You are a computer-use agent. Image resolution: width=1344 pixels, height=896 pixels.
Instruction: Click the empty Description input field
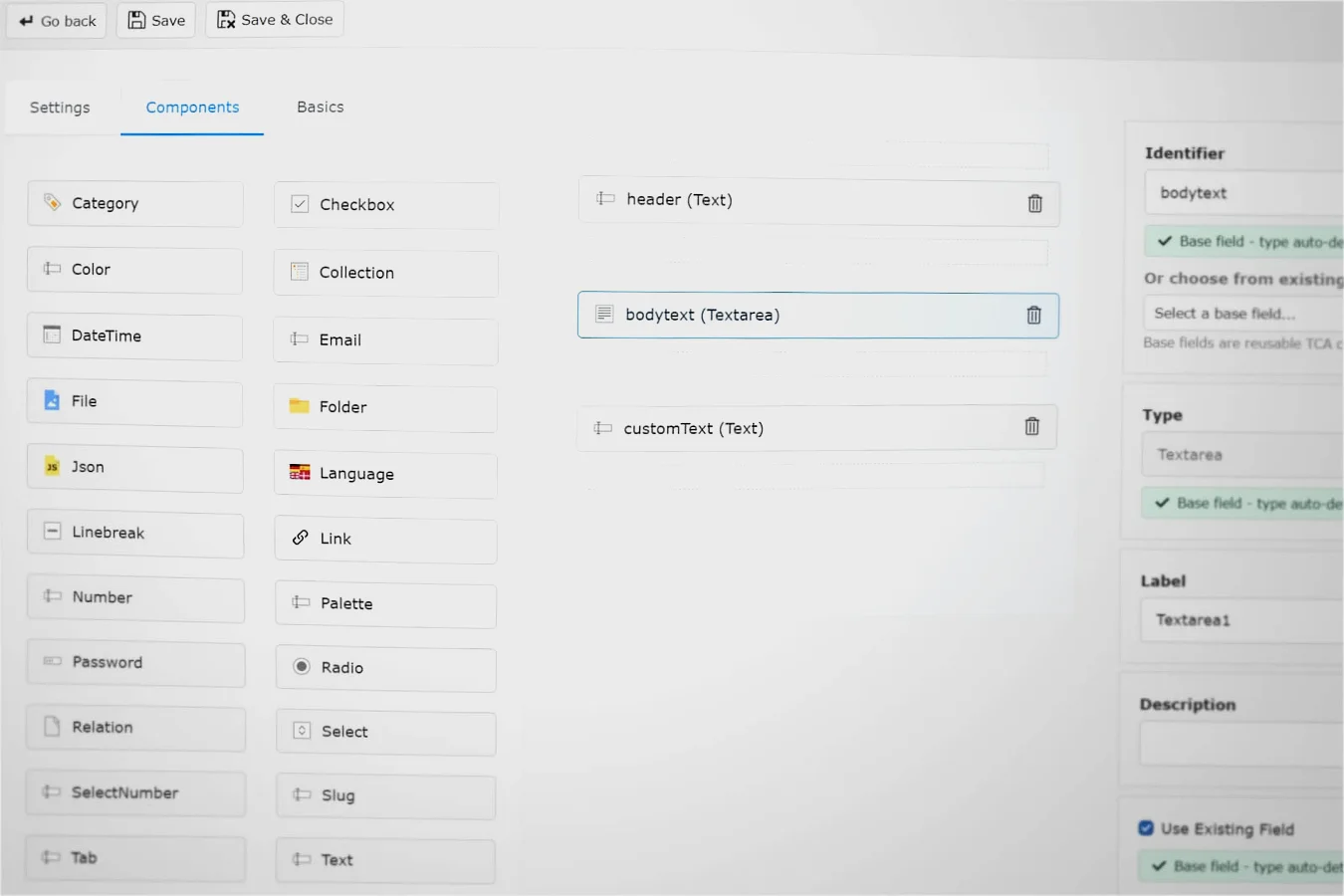pyautogui.click(x=1241, y=744)
